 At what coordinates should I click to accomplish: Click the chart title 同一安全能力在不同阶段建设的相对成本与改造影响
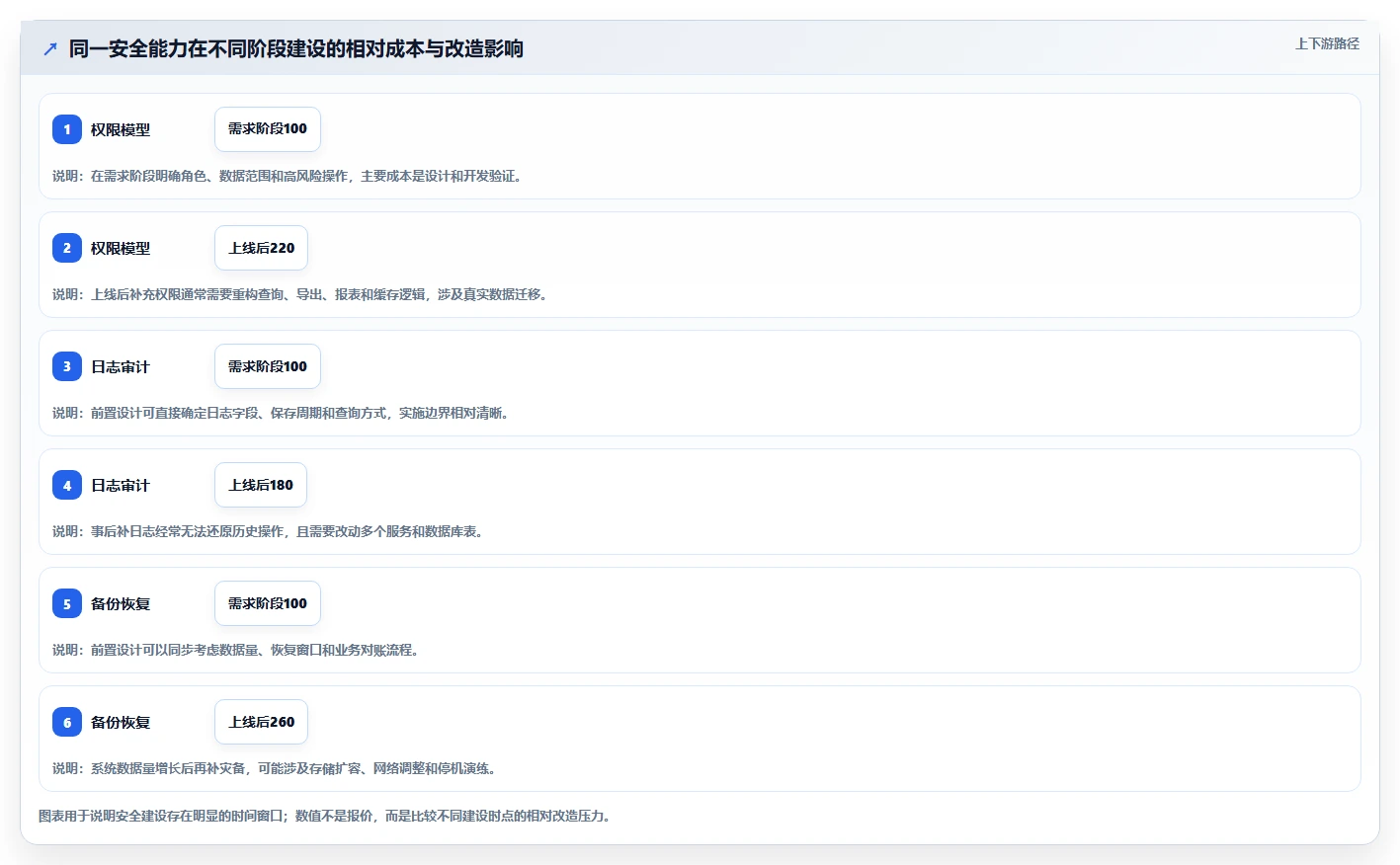pyautogui.click(x=296, y=48)
